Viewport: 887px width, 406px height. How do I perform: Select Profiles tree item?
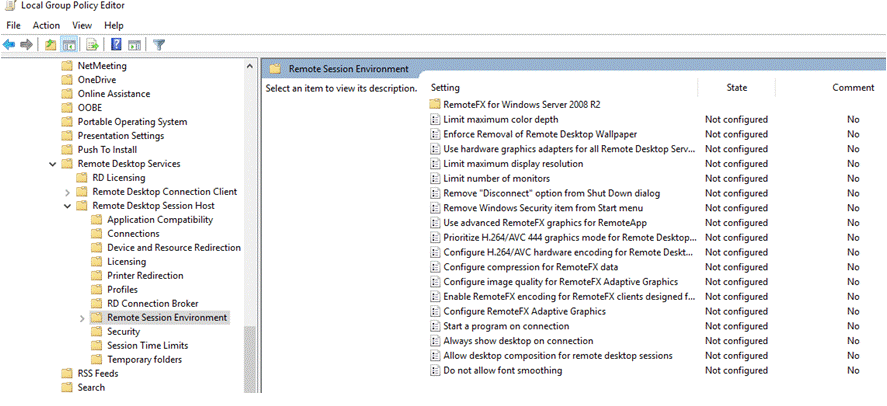pyautogui.click(x=122, y=290)
